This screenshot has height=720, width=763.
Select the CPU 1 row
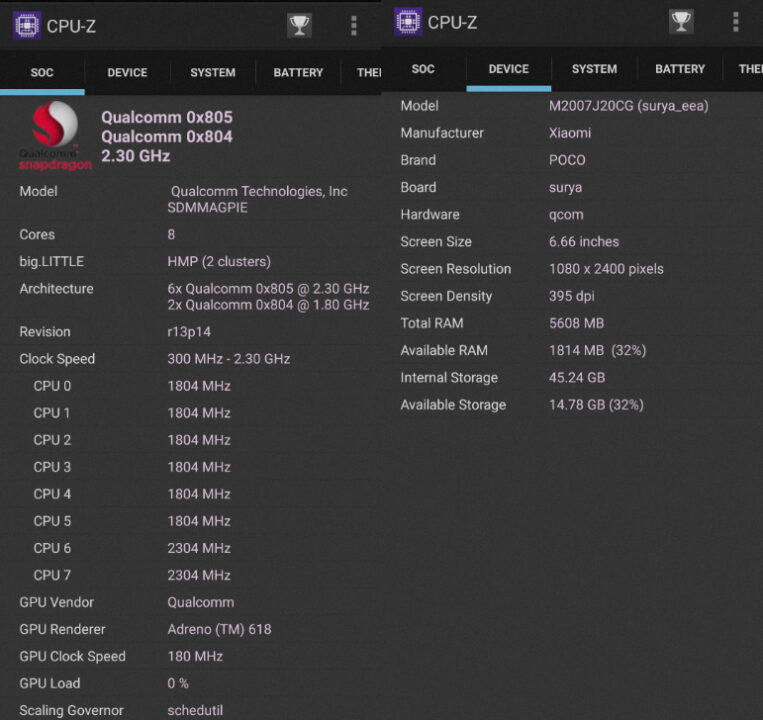pos(191,413)
